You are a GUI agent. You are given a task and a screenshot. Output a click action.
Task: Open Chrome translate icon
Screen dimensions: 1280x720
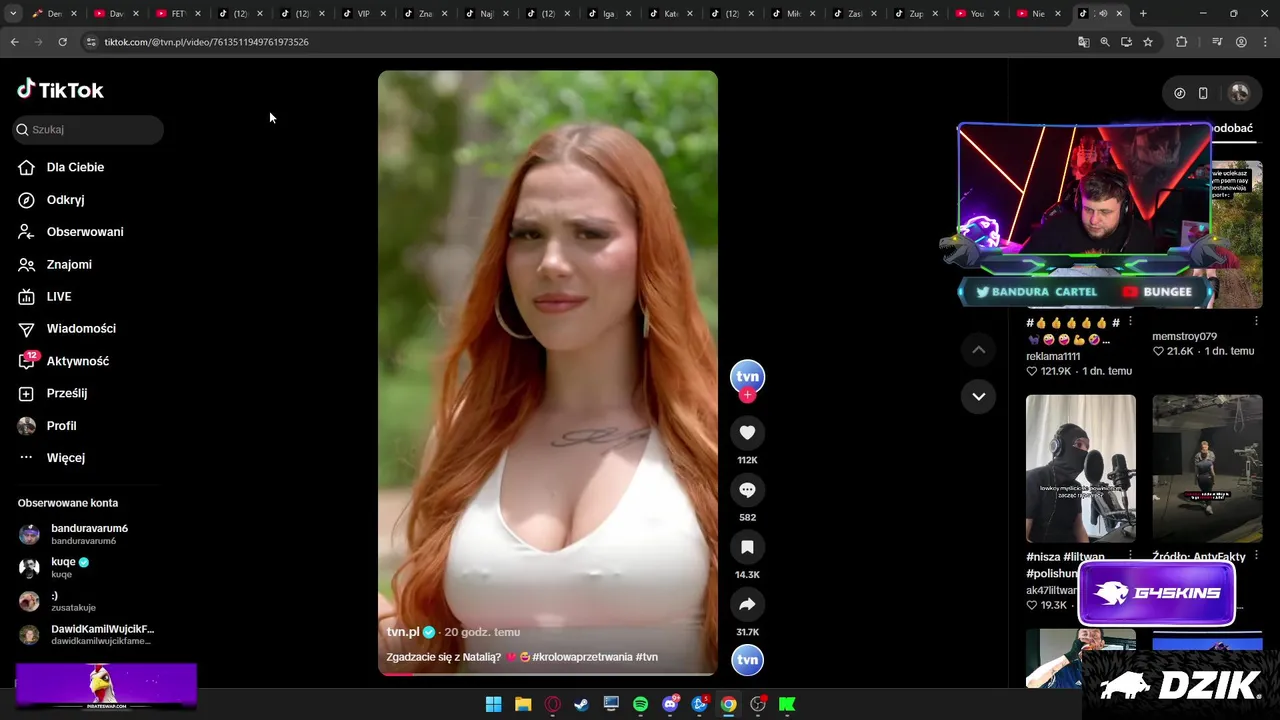1083,42
